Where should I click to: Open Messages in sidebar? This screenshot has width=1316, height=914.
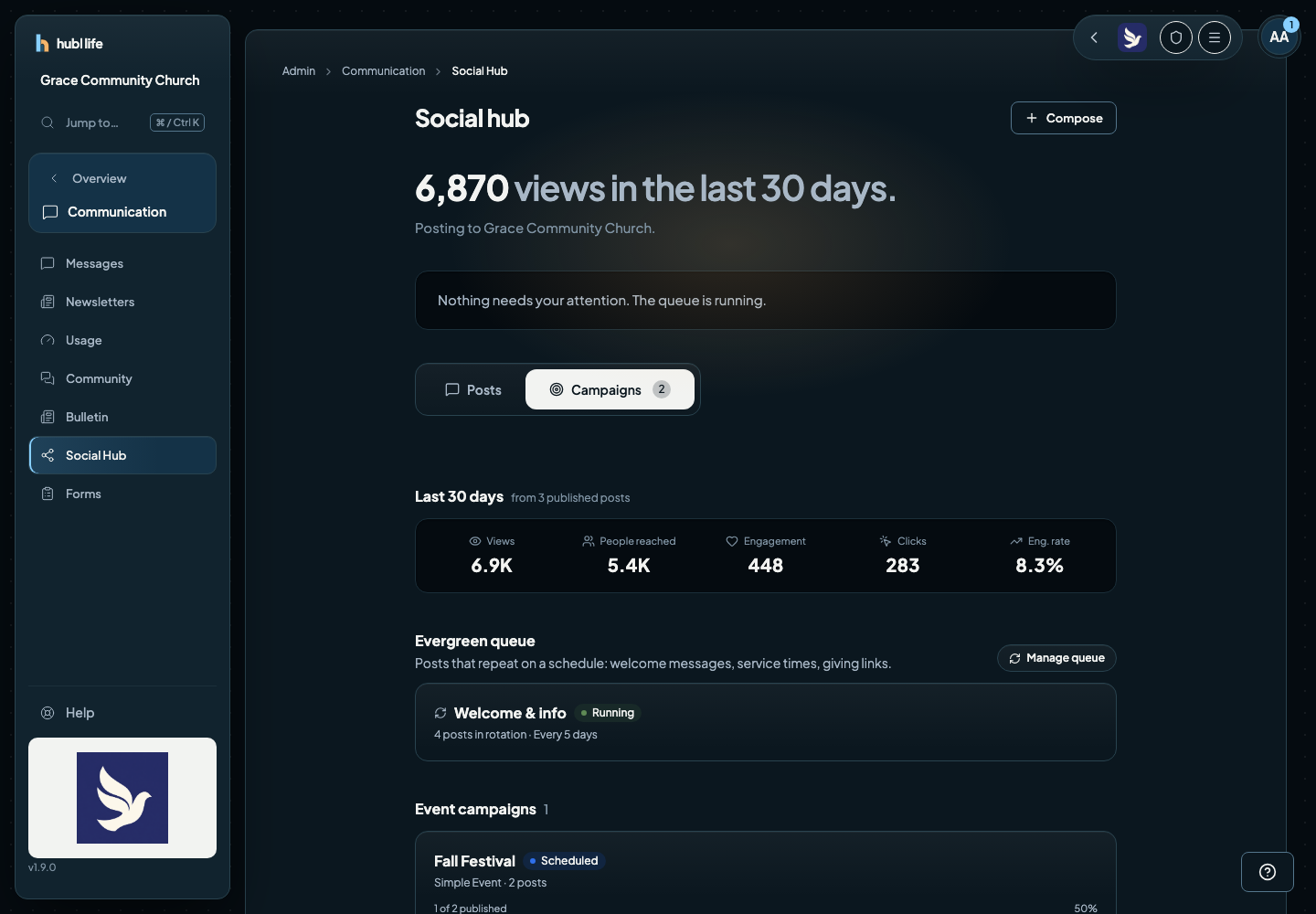pos(122,263)
